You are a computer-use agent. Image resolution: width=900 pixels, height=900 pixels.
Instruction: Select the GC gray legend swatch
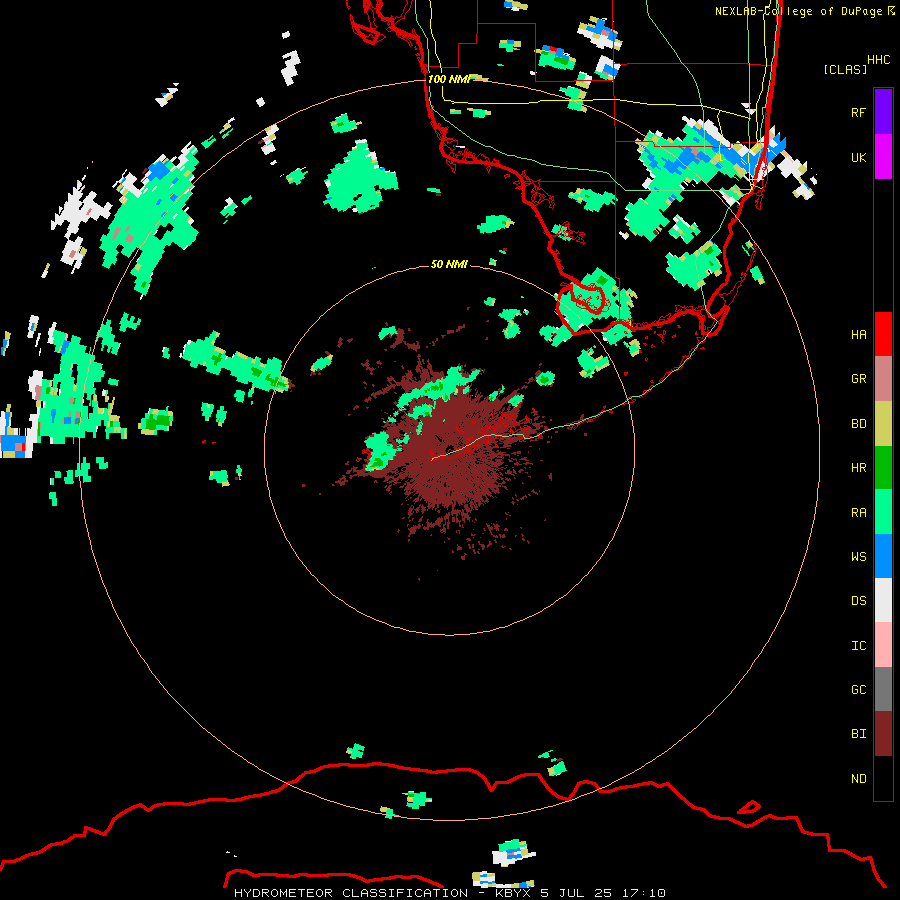(x=883, y=689)
